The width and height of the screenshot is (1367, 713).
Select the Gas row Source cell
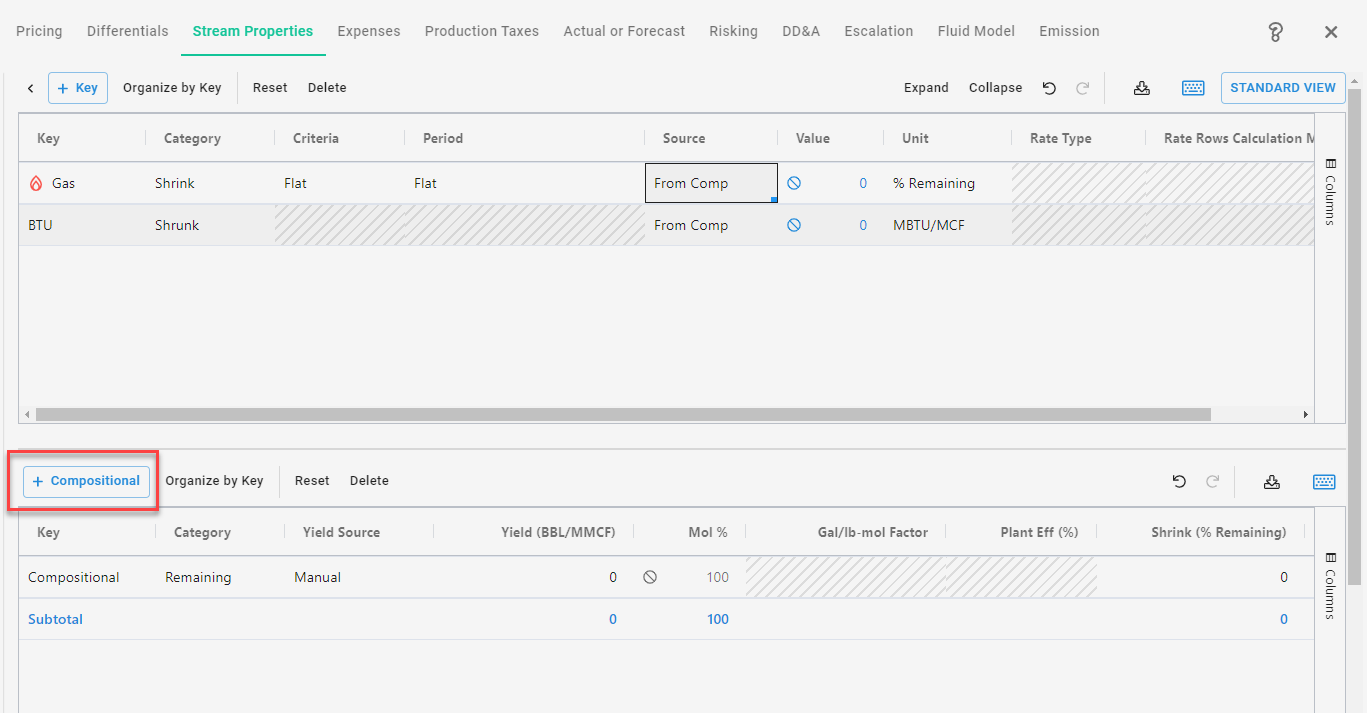coord(710,183)
